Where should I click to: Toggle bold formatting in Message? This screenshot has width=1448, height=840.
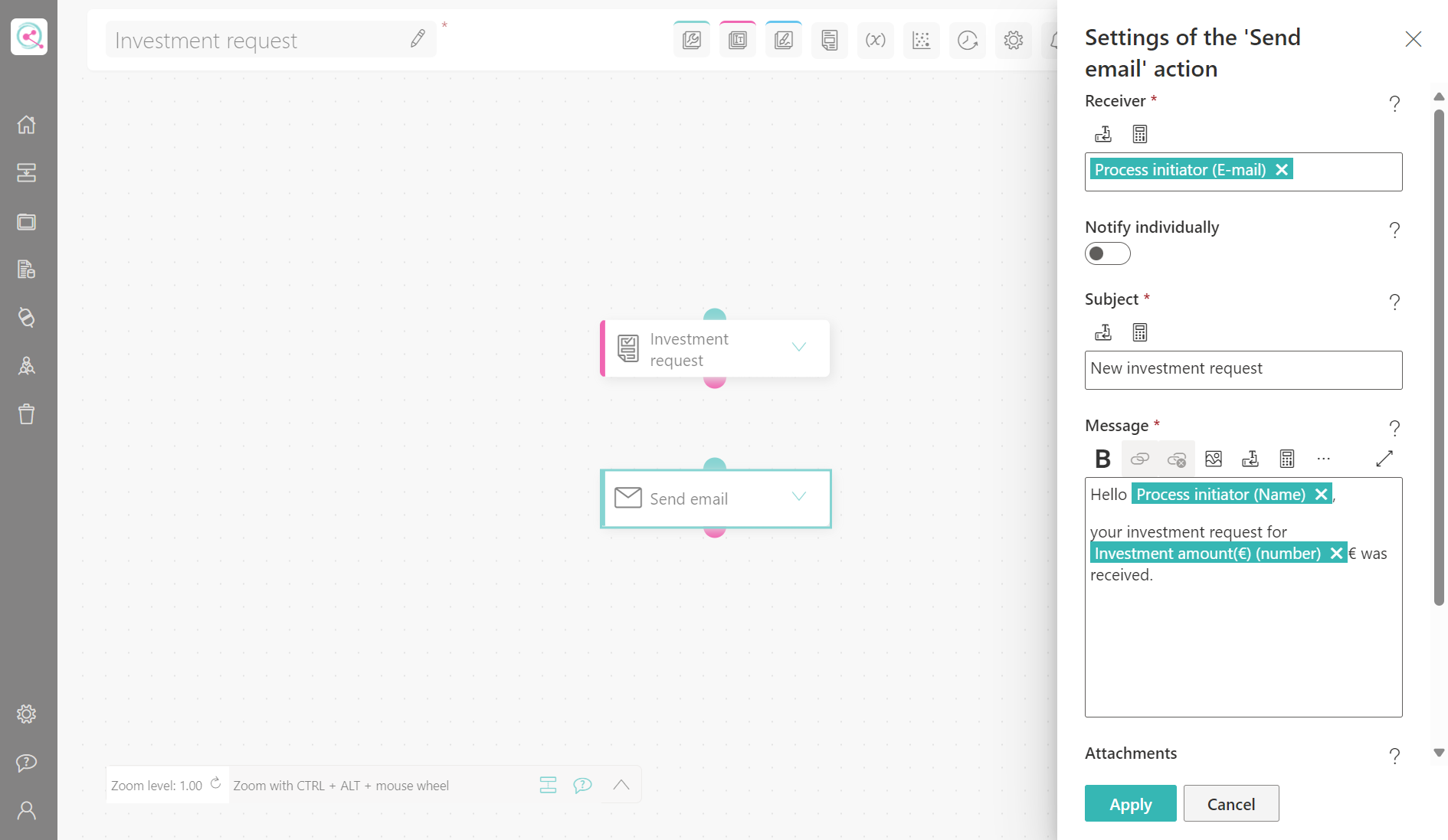[x=1102, y=459]
